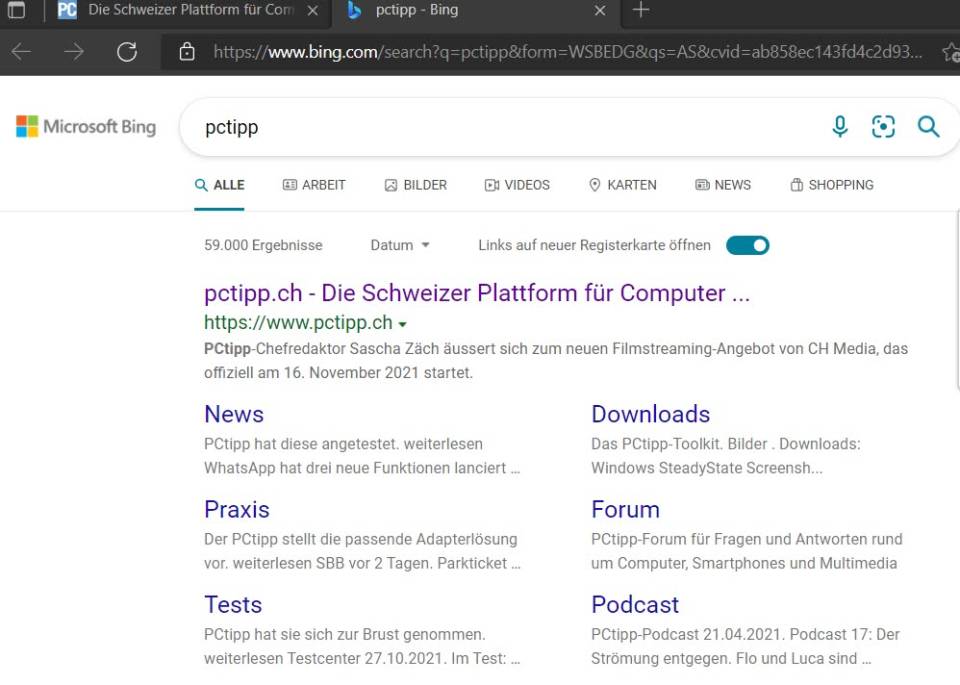This screenshot has width=960, height=685.
Task: Select the pctipp - Bing tab
Action: tap(416, 10)
